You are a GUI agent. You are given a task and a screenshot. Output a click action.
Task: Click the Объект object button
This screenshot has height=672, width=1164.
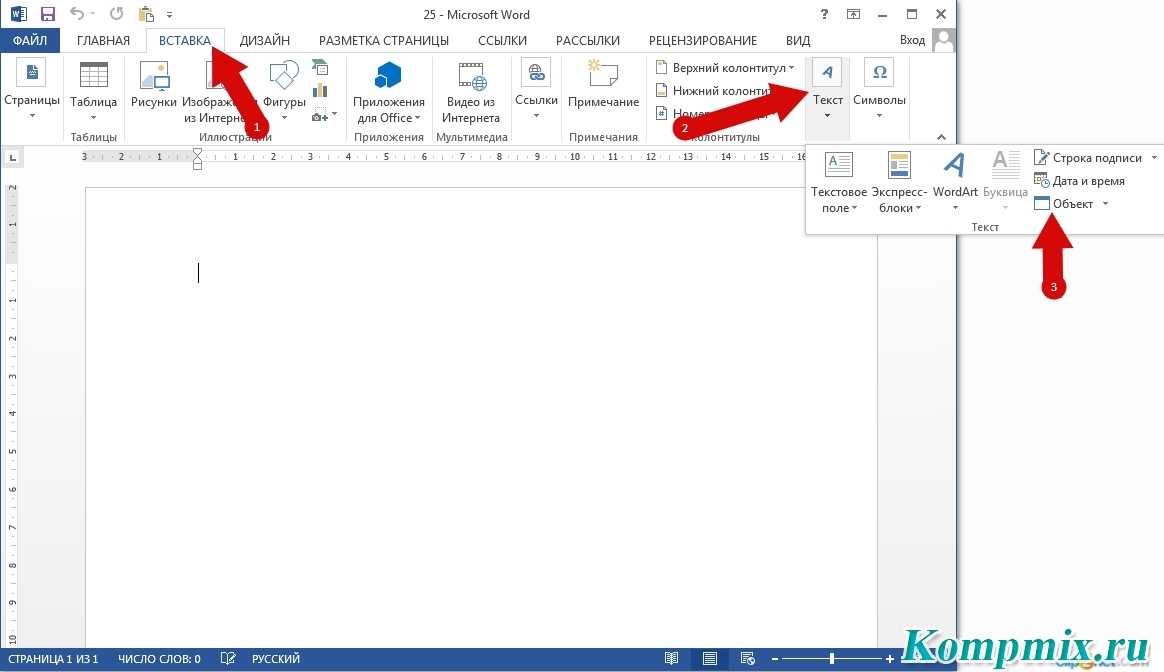[x=1064, y=203]
